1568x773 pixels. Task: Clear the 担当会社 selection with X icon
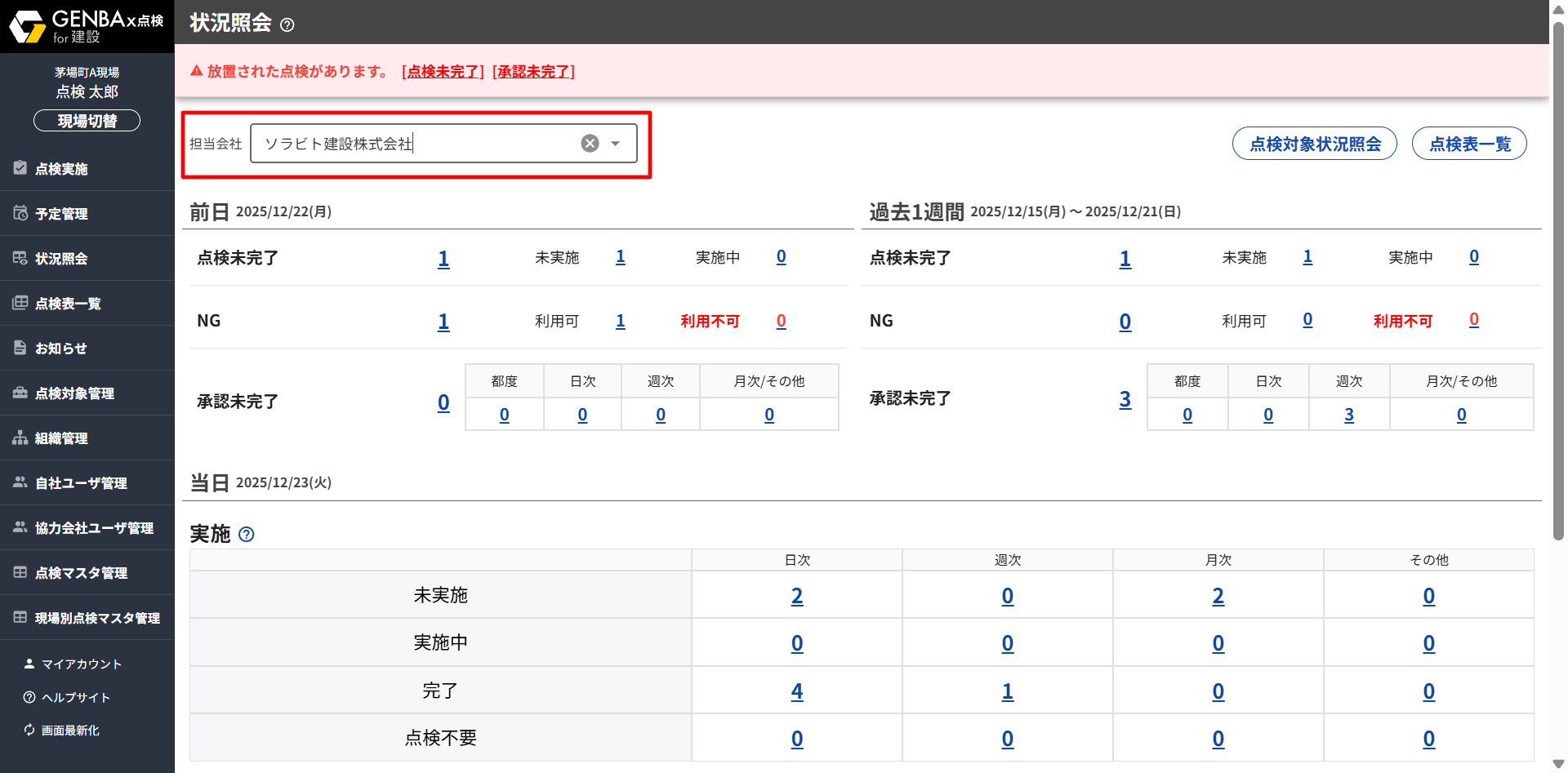click(x=590, y=144)
